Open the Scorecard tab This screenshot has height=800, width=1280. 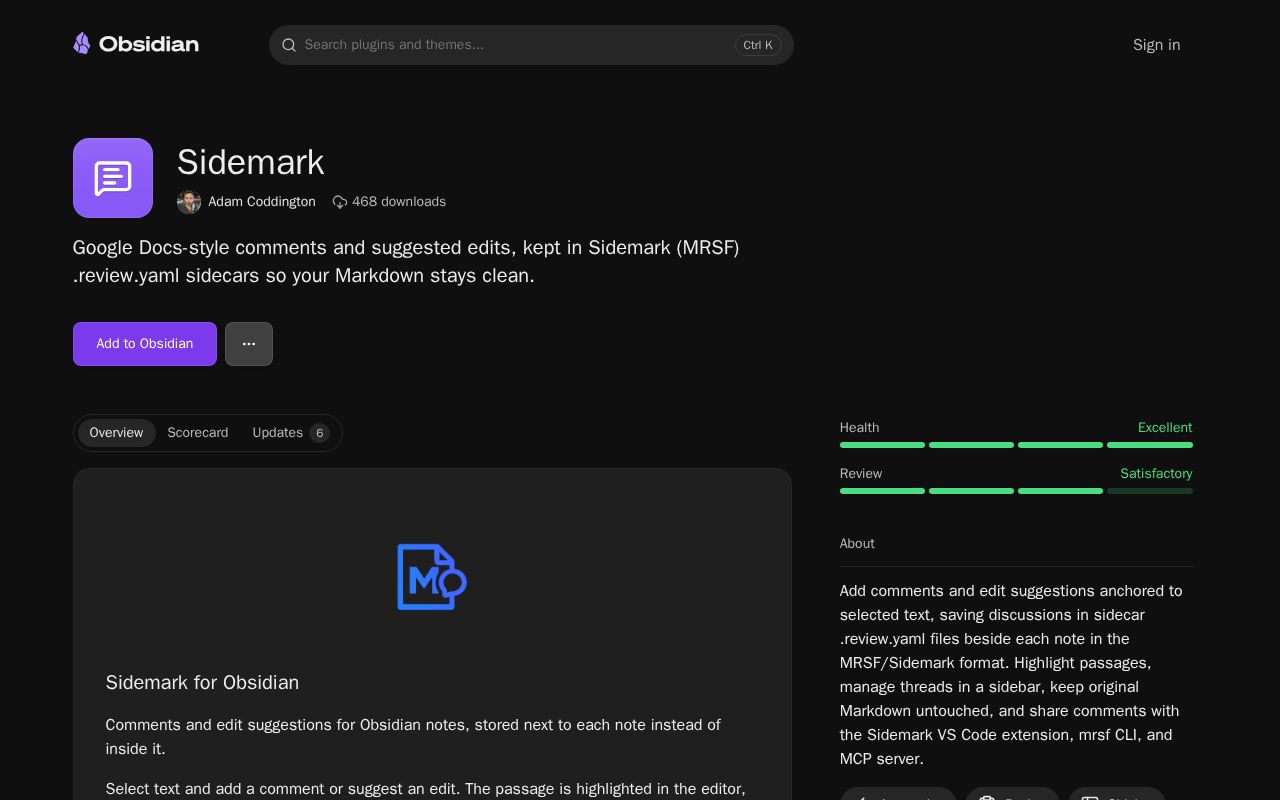198,433
